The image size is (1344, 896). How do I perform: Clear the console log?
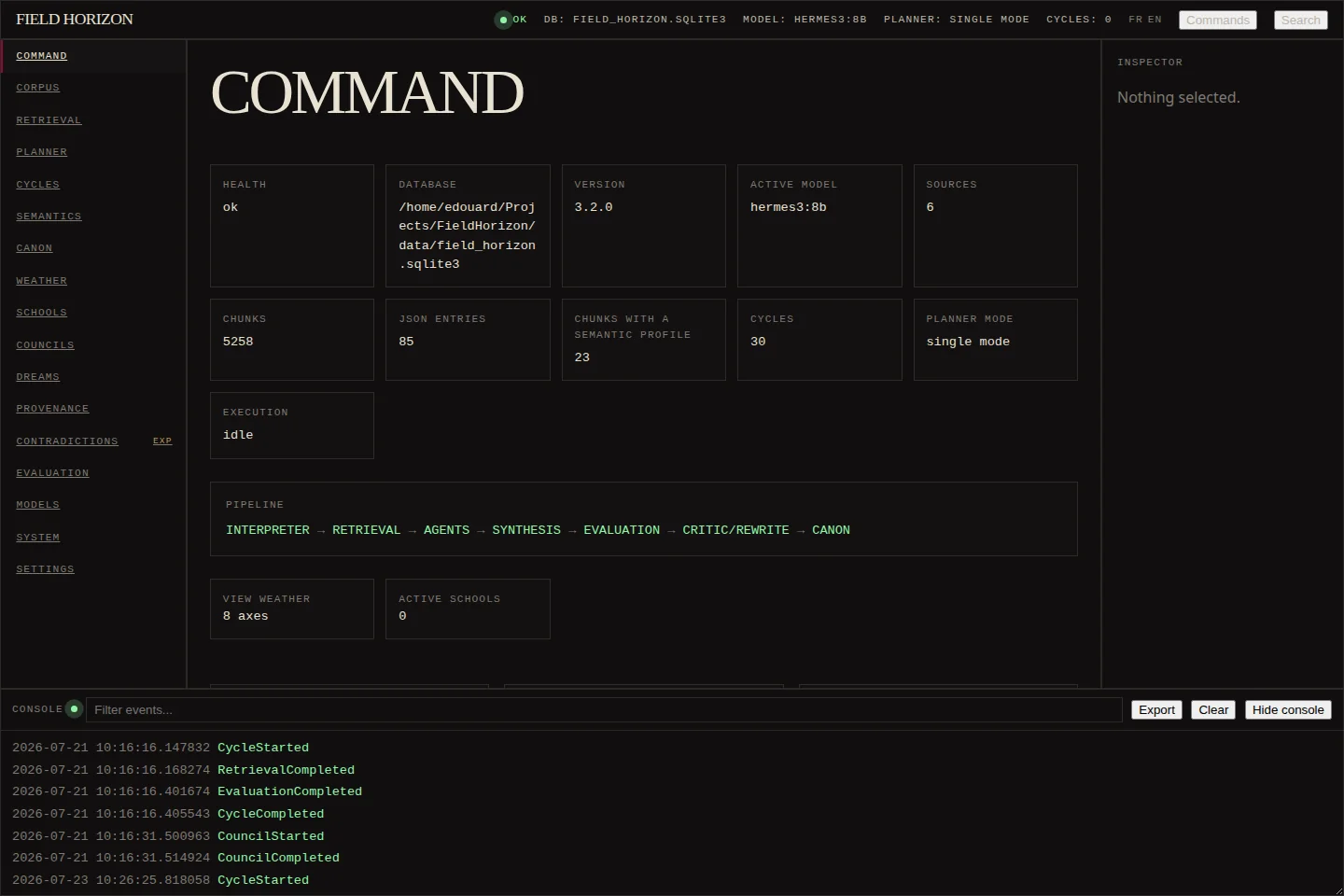(1213, 709)
